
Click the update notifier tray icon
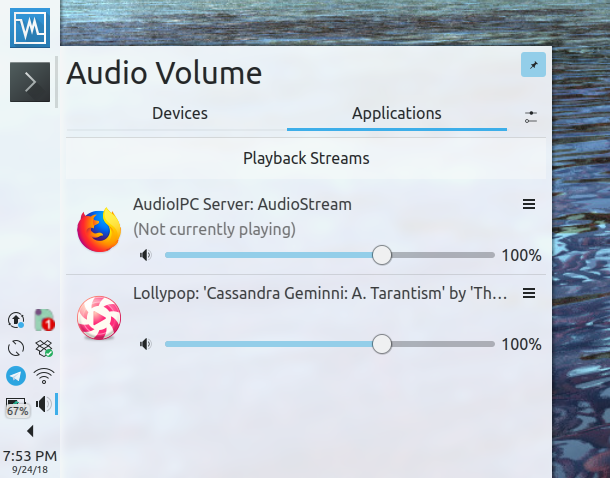click(16, 320)
